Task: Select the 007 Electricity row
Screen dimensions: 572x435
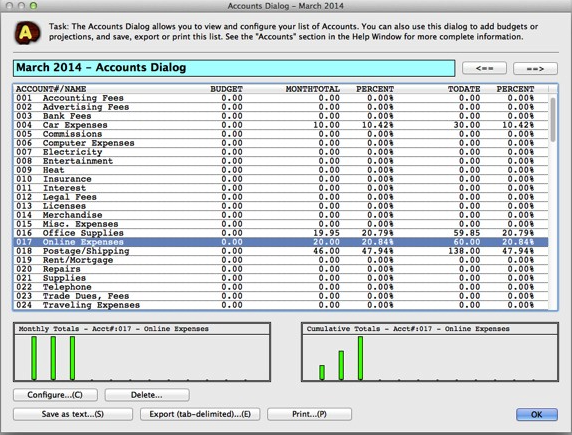Action: tap(281, 152)
